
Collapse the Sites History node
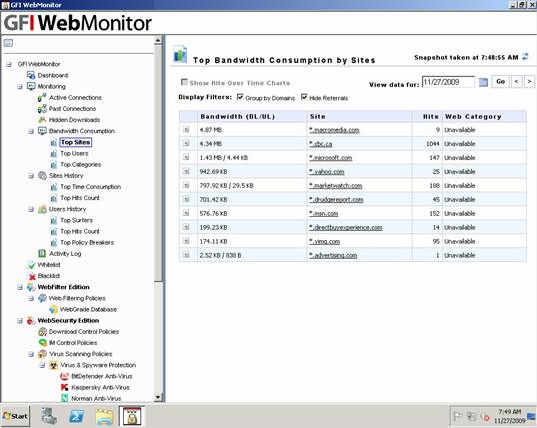tap(31, 176)
